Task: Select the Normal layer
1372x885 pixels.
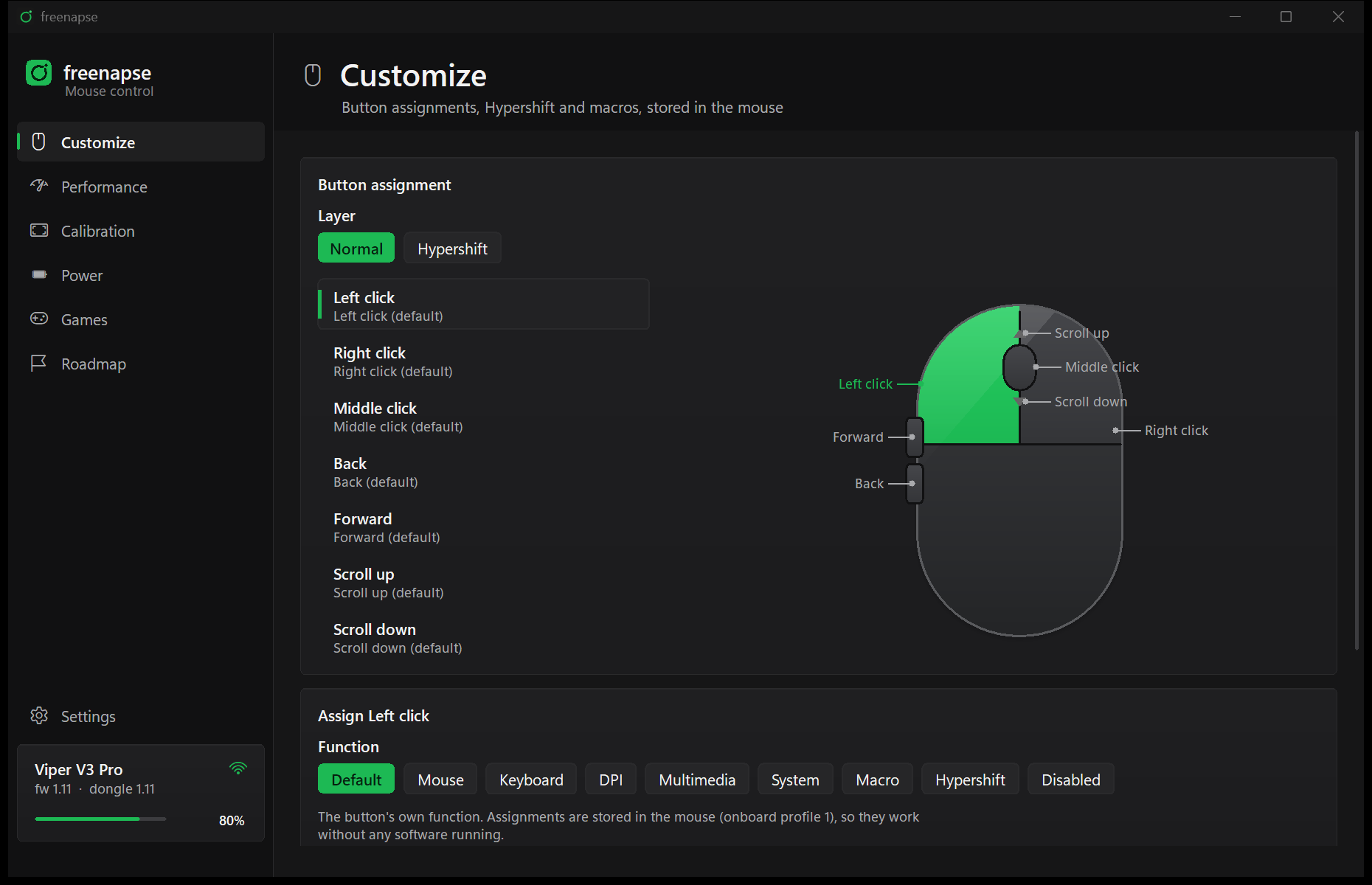Action: tap(356, 249)
